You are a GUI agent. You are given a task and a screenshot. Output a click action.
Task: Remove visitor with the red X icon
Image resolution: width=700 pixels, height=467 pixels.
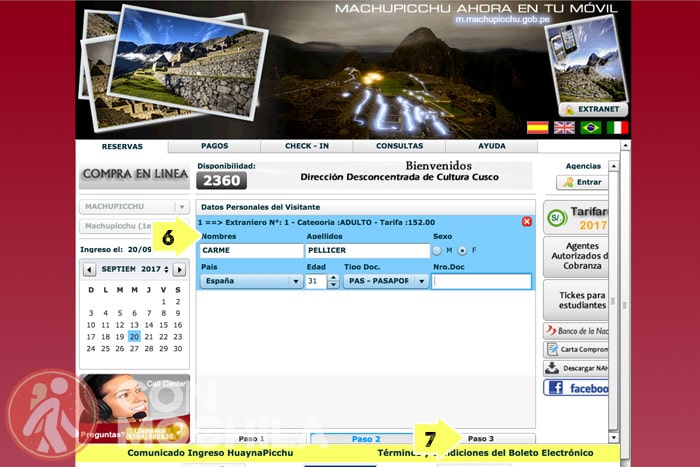(527, 221)
